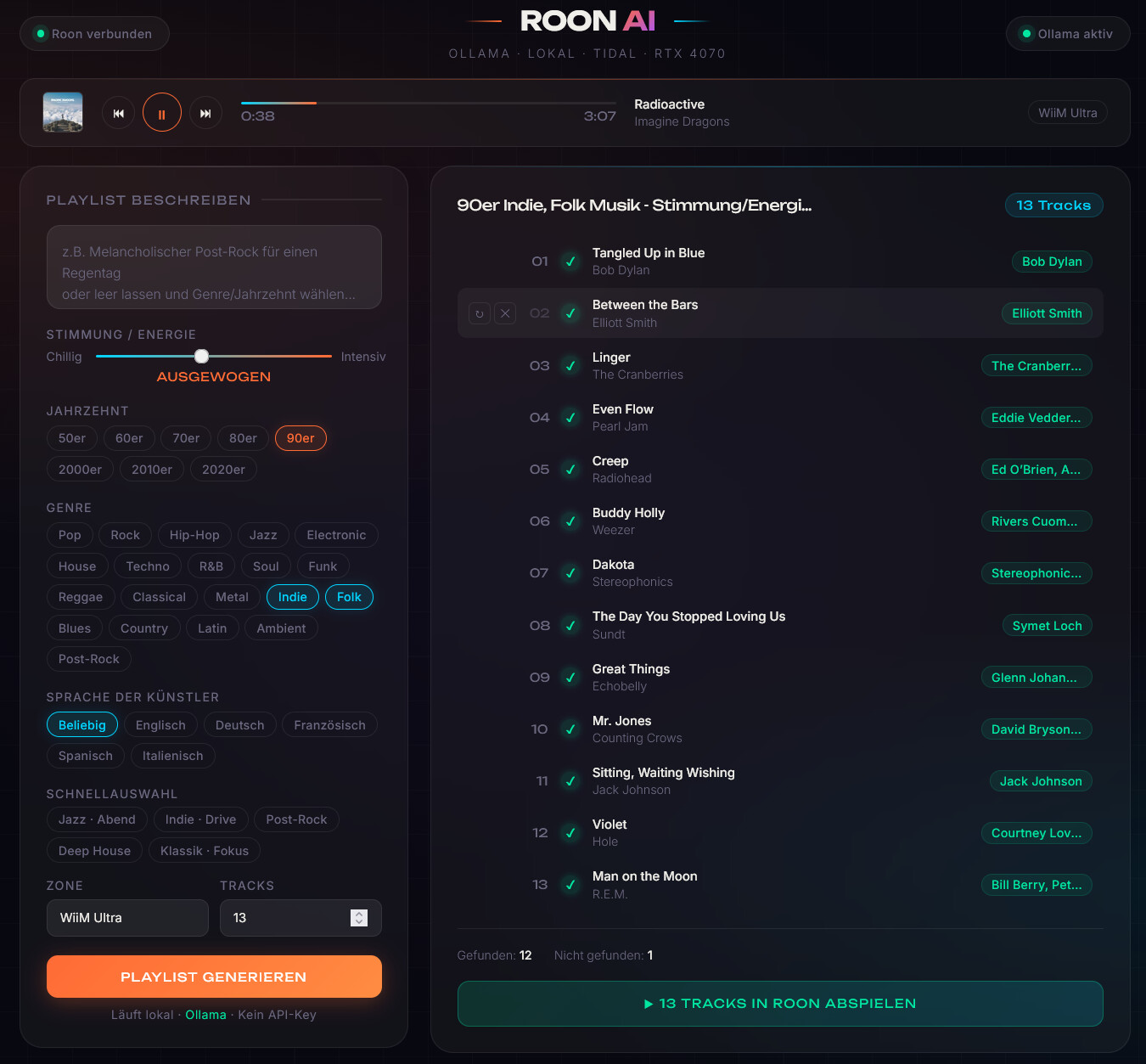The image size is (1146, 1064).
Task: Deselect the Indie genre chip
Action: pyautogui.click(x=292, y=597)
